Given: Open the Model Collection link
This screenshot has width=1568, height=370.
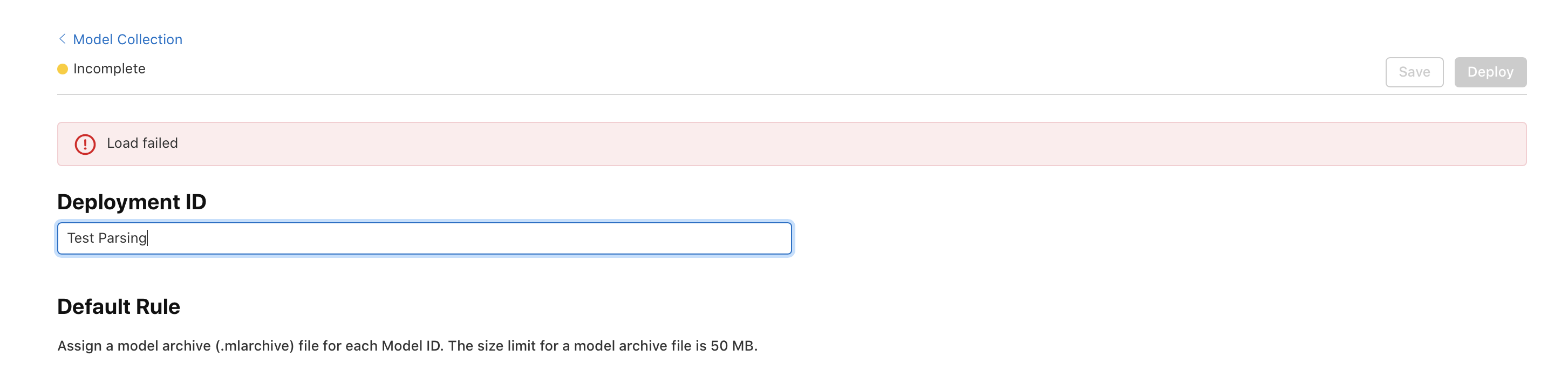Looking at the screenshot, I should [x=127, y=39].
